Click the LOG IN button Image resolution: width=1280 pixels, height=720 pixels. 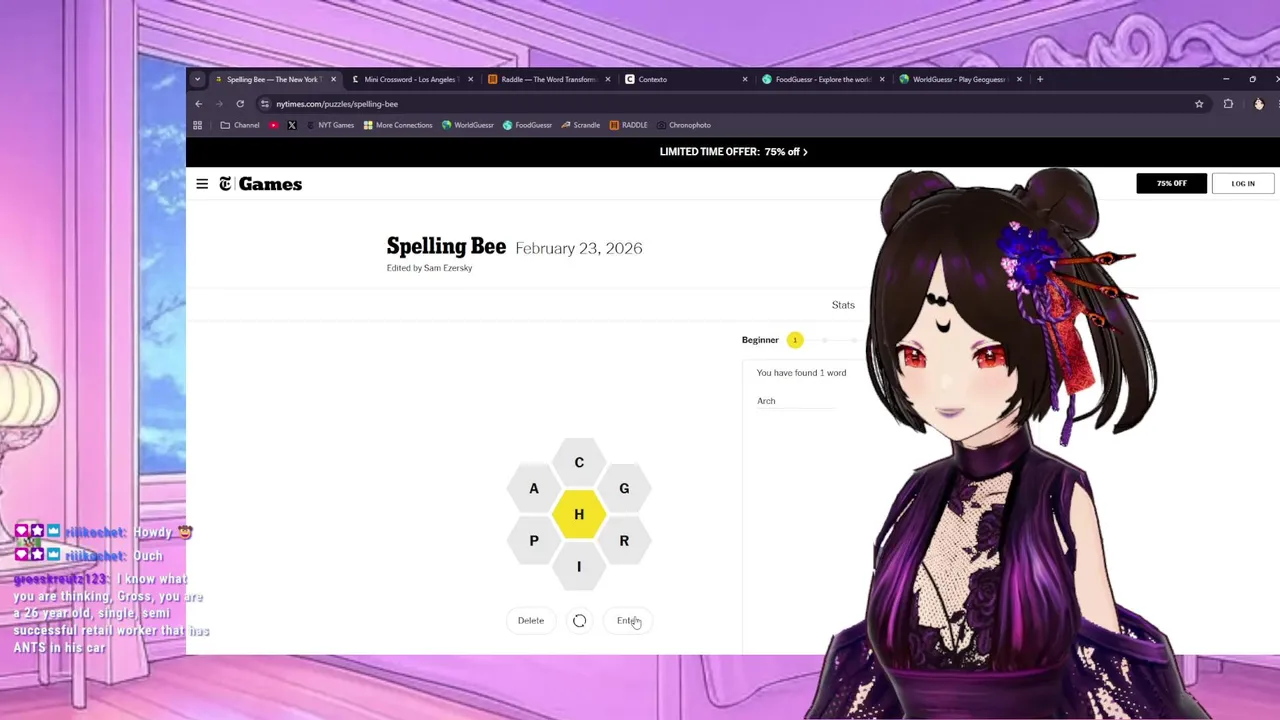(x=1243, y=183)
